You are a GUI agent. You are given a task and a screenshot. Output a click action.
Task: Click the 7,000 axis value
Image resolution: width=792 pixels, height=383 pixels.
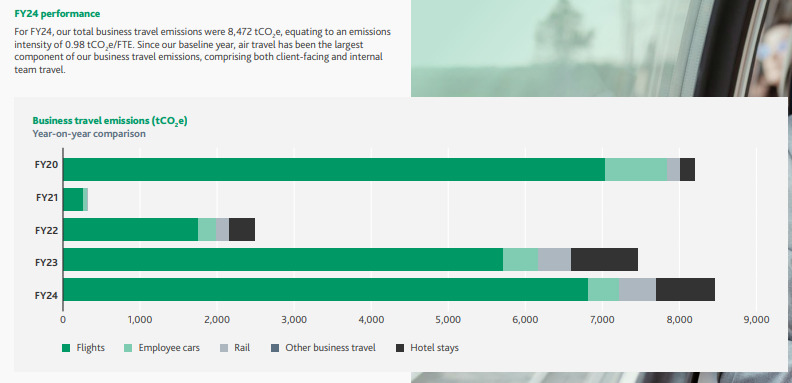click(602, 319)
